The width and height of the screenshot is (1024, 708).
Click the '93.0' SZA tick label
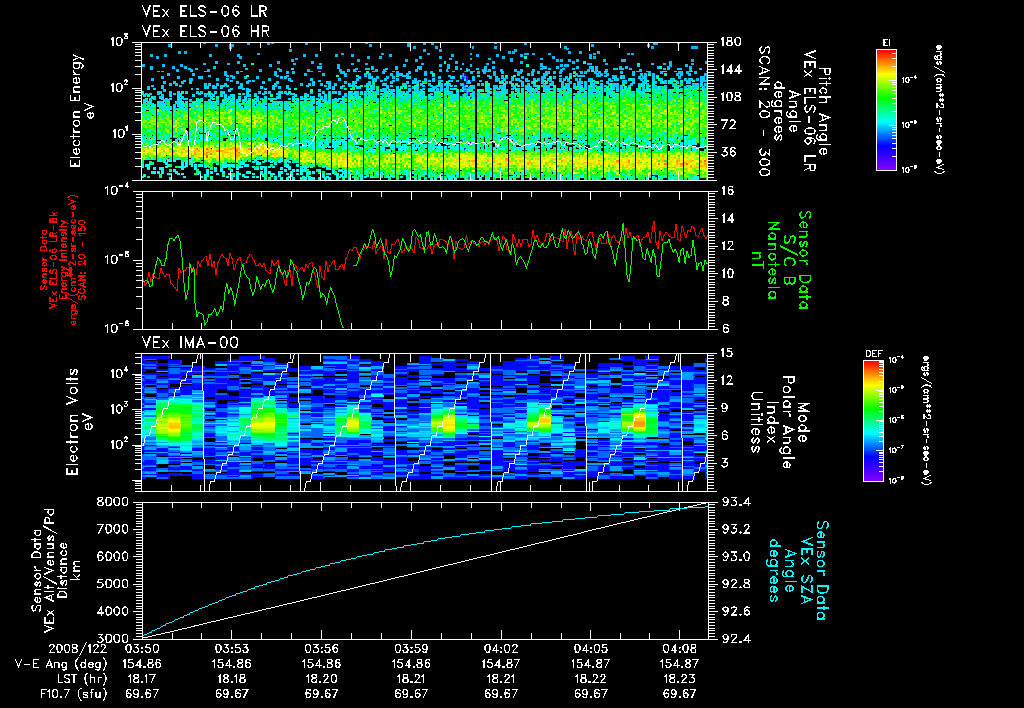(735, 556)
